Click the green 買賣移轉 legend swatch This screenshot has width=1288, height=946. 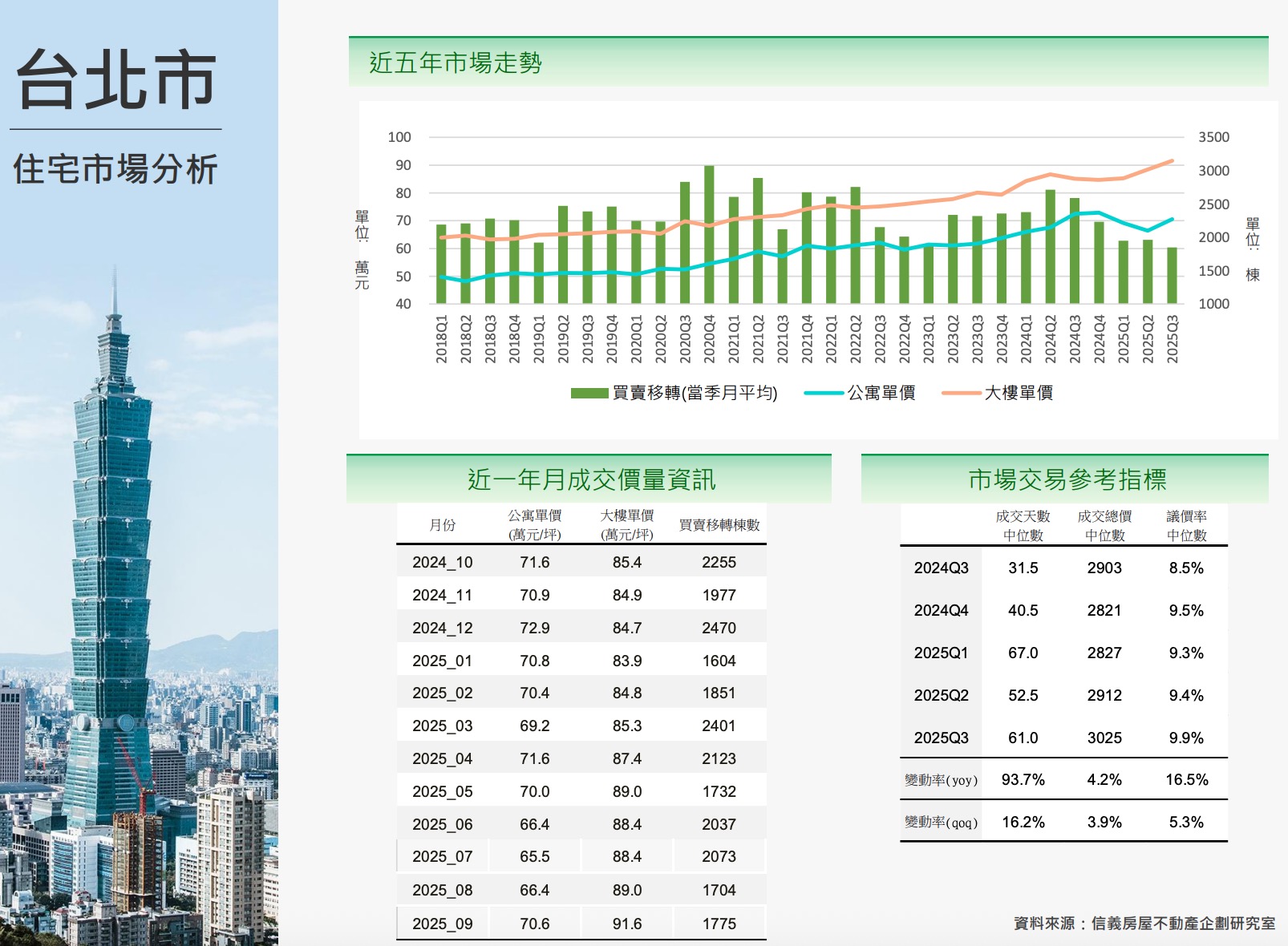coord(589,393)
